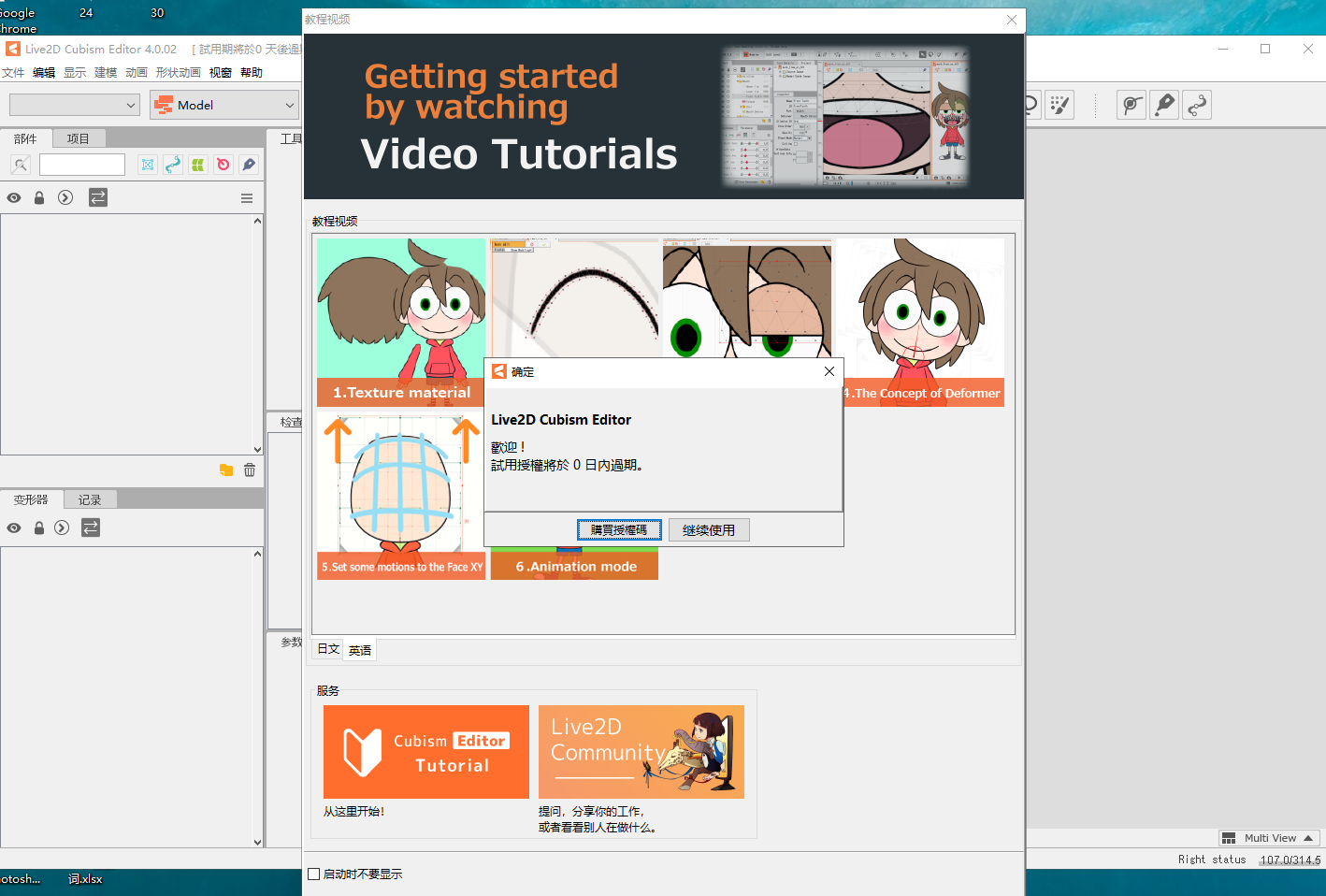The image size is (1326, 896).
Task: Select the 日文 language tab
Action: pos(328,649)
